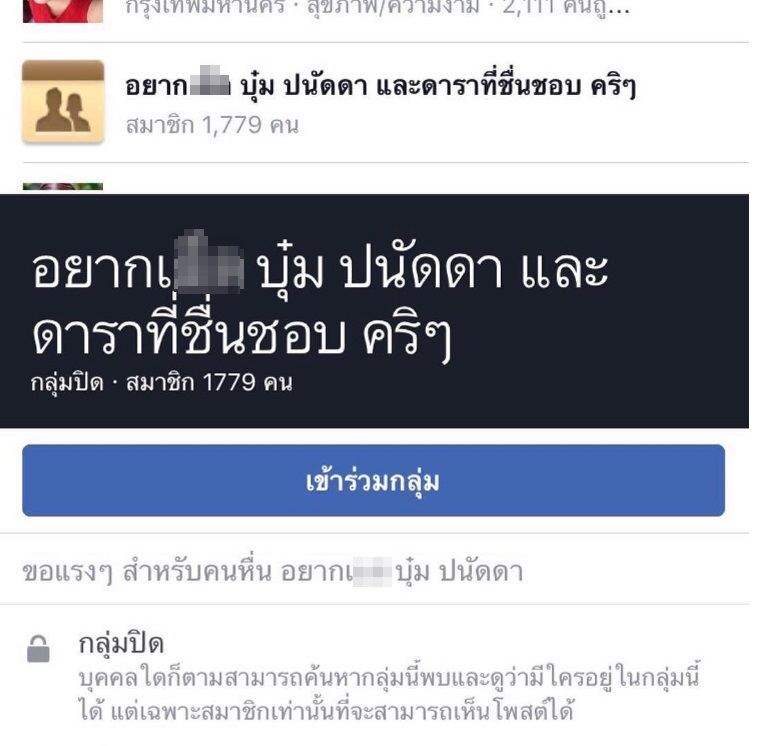The height and width of the screenshot is (746, 768).
Task: Open the green partial thumbnail below group result
Action: (63, 186)
